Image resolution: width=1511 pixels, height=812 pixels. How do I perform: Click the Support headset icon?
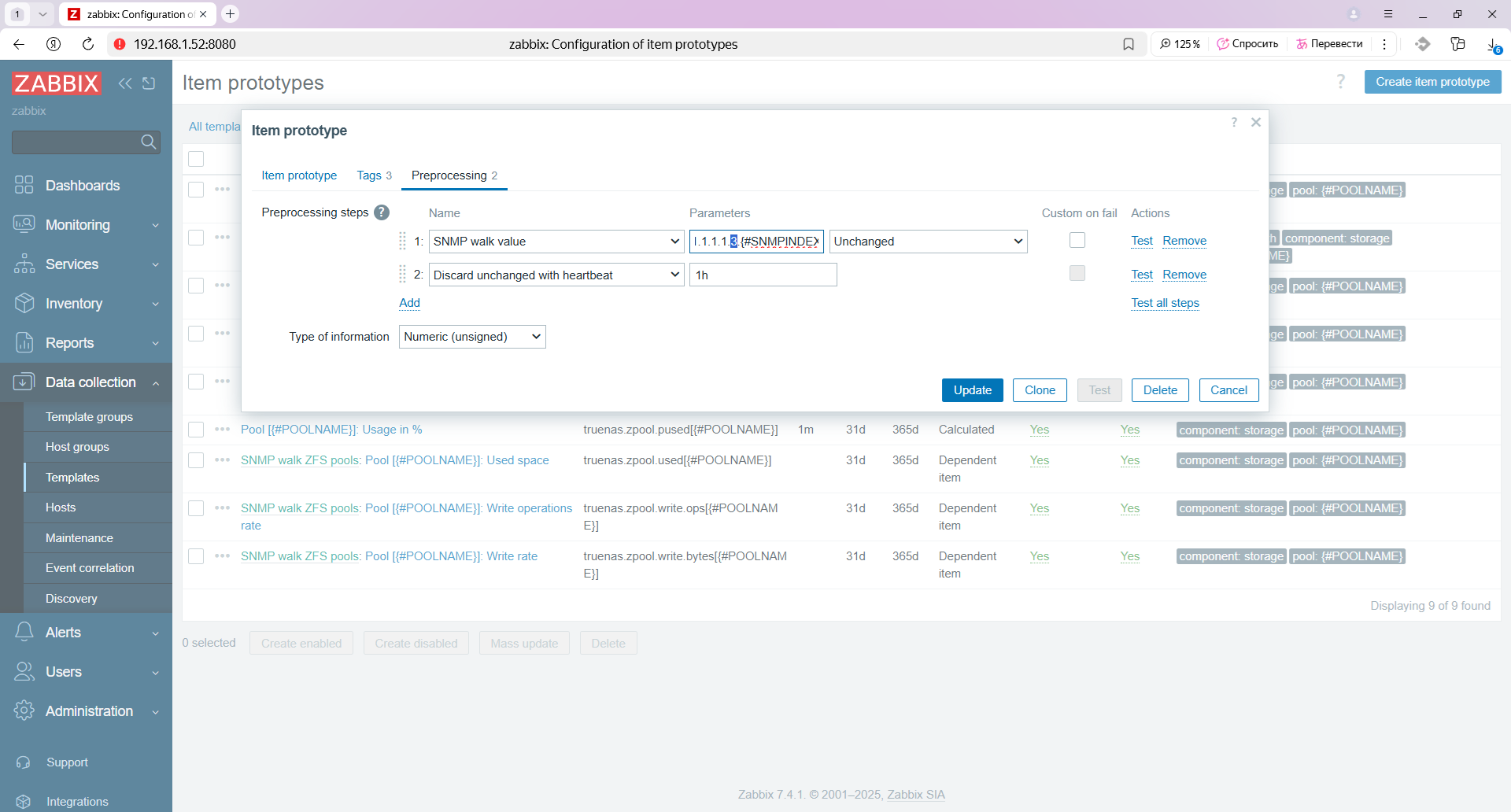coord(24,762)
